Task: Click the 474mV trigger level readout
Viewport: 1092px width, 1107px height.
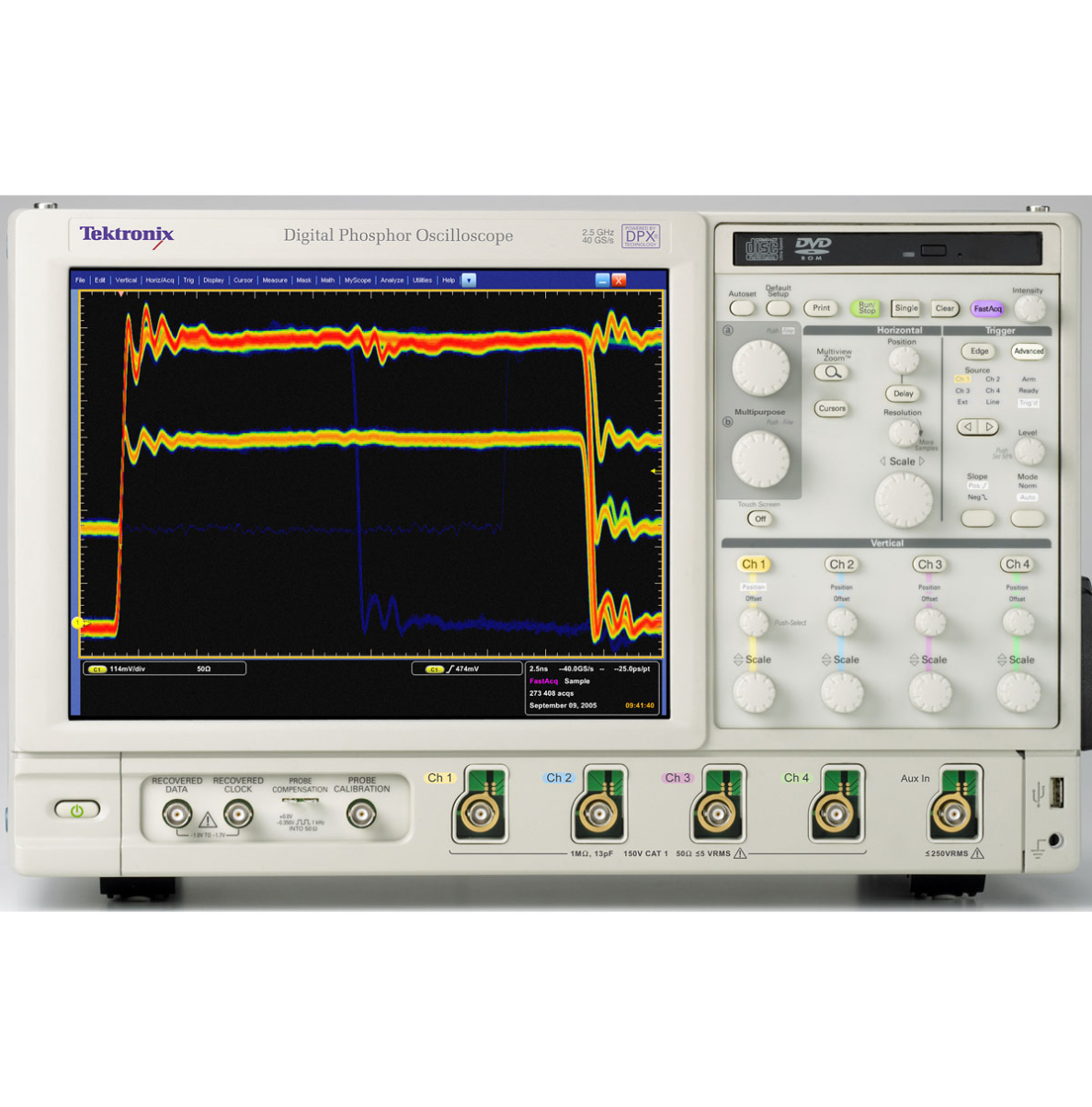Action: [467, 669]
